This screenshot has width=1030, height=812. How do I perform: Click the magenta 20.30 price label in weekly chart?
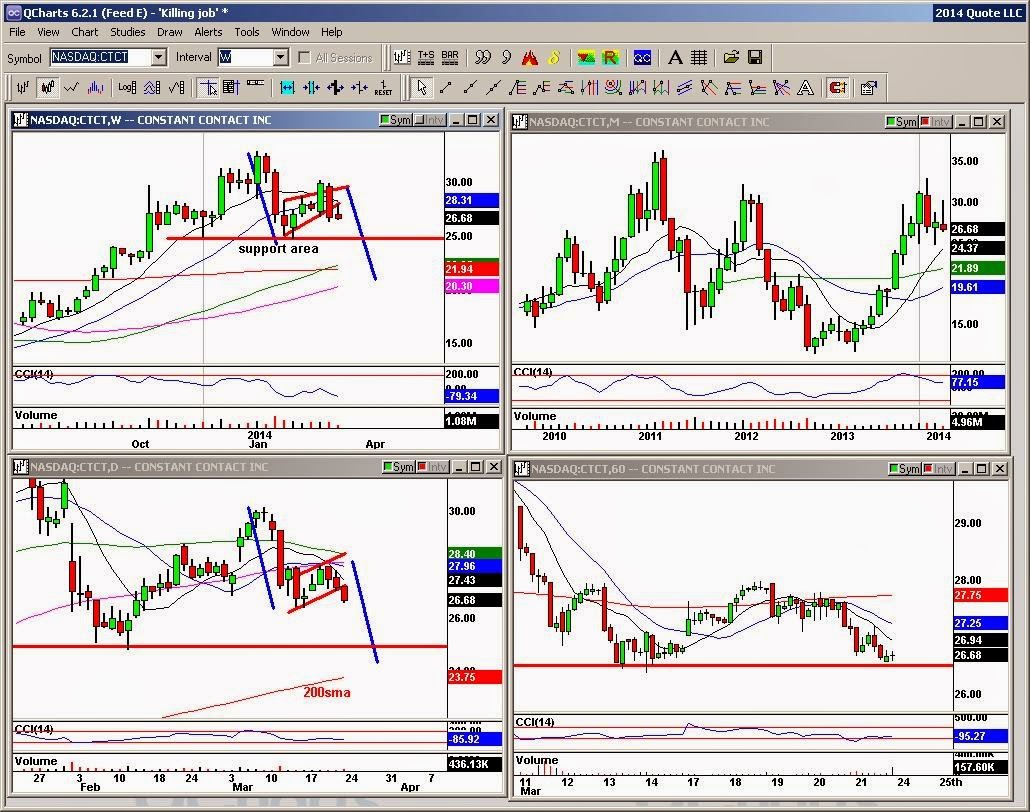472,286
